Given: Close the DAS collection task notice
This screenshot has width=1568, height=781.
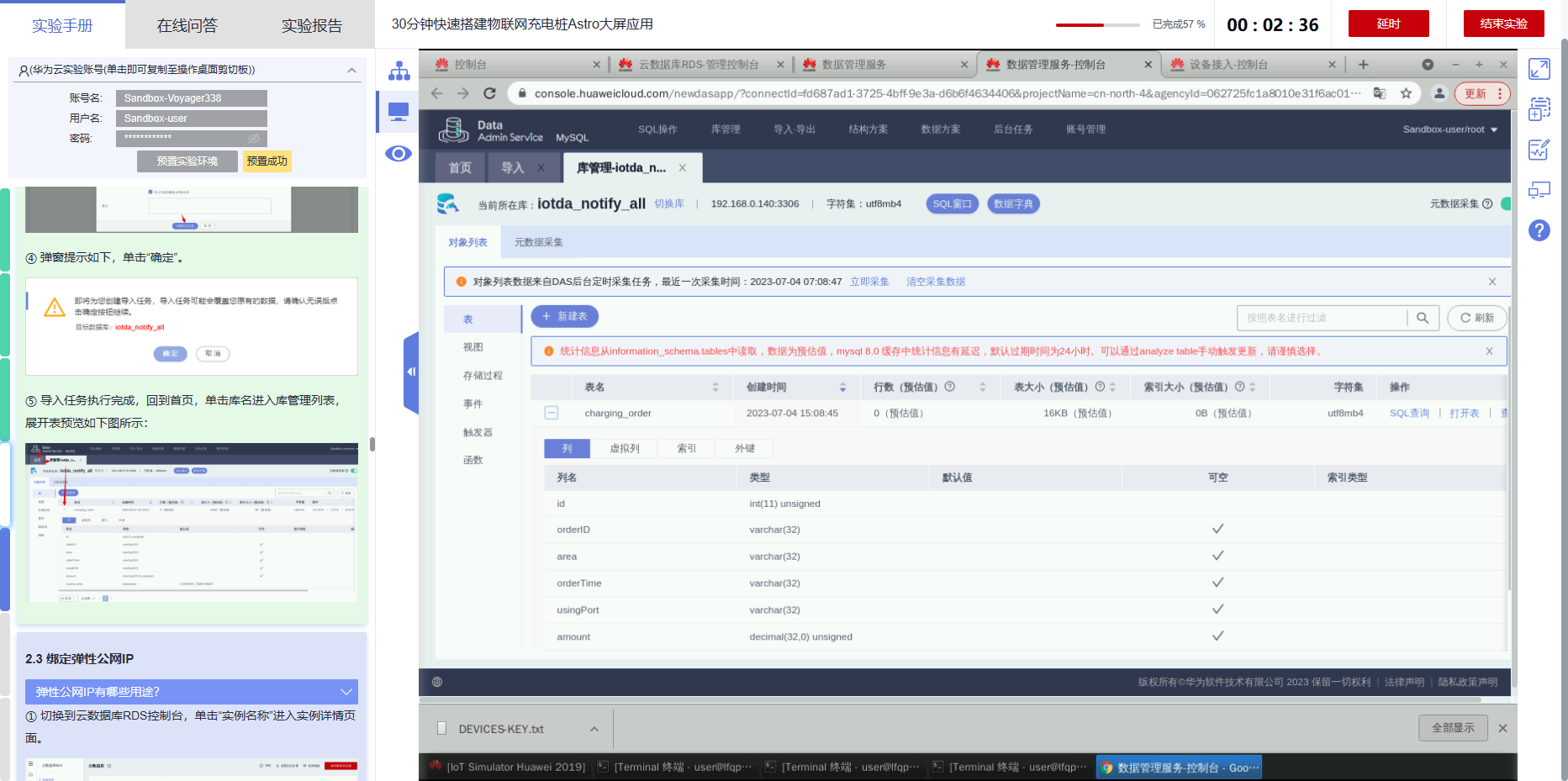Looking at the screenshot, I should click(x=1492, y=282).
